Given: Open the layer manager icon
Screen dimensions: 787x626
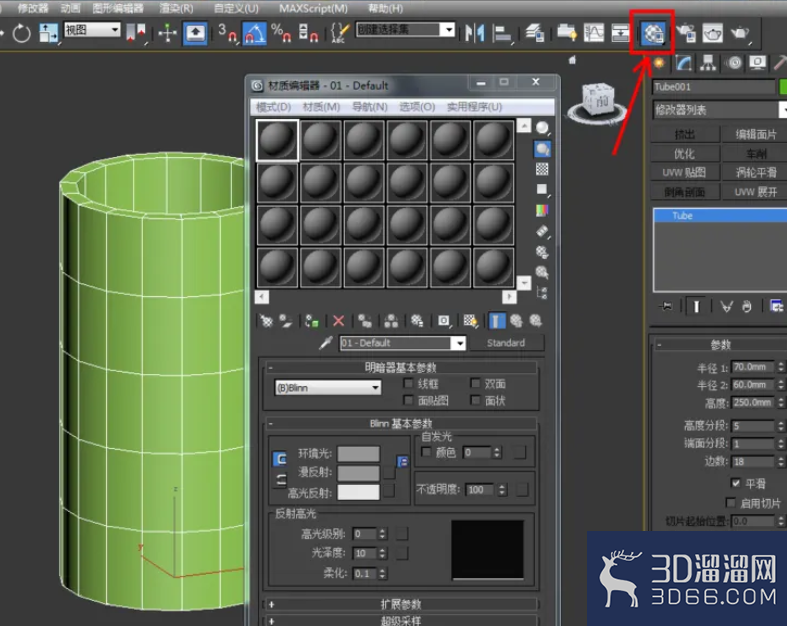Looking at the screenshot, I should click(x=535, y=33).
